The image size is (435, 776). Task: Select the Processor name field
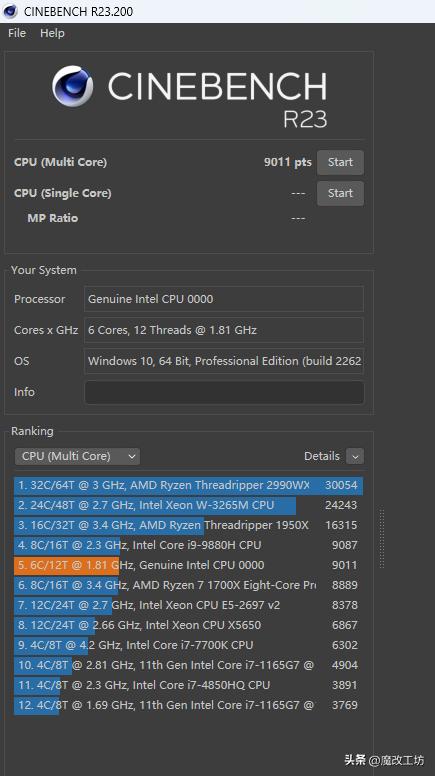(224, 299)
